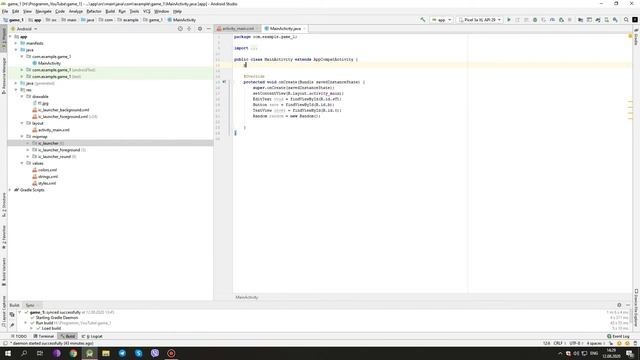This screenshot has width=640, height=360.
Task: Open Viber from the taskbar
Action: 155,353
